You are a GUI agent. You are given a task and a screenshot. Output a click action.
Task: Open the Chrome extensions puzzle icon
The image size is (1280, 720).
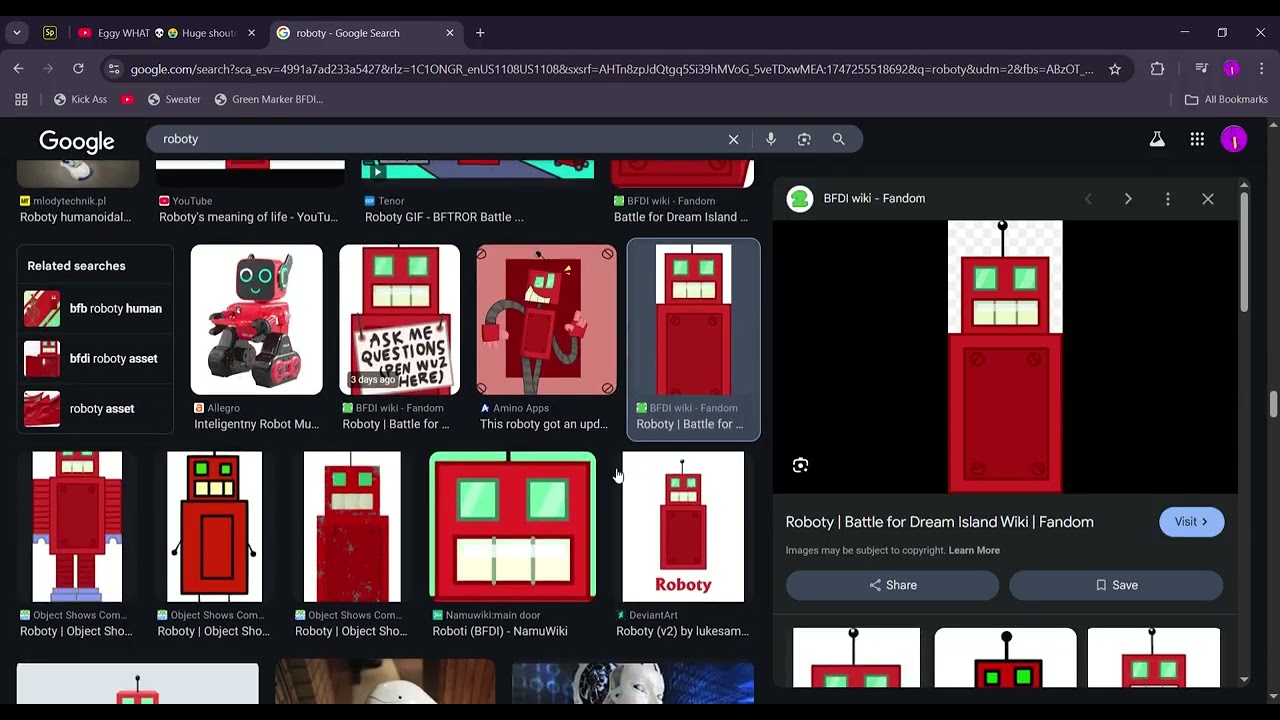(1157, 69)
